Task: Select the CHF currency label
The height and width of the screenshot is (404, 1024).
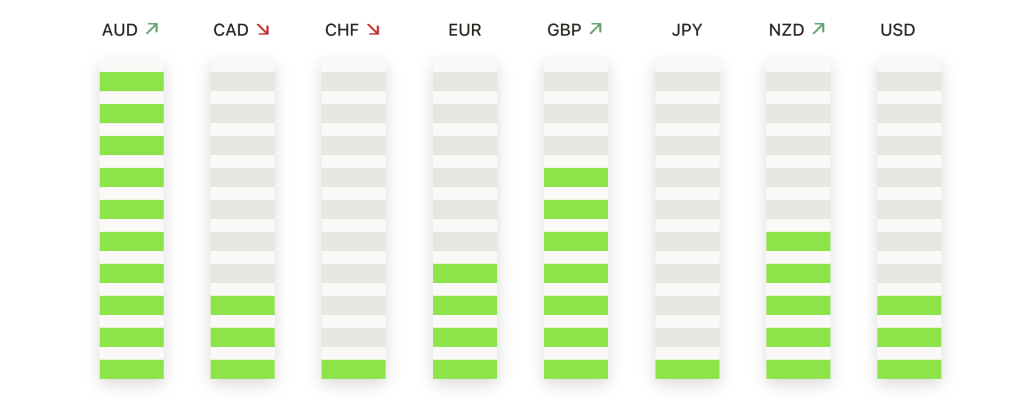Action: tap(342, 30)
